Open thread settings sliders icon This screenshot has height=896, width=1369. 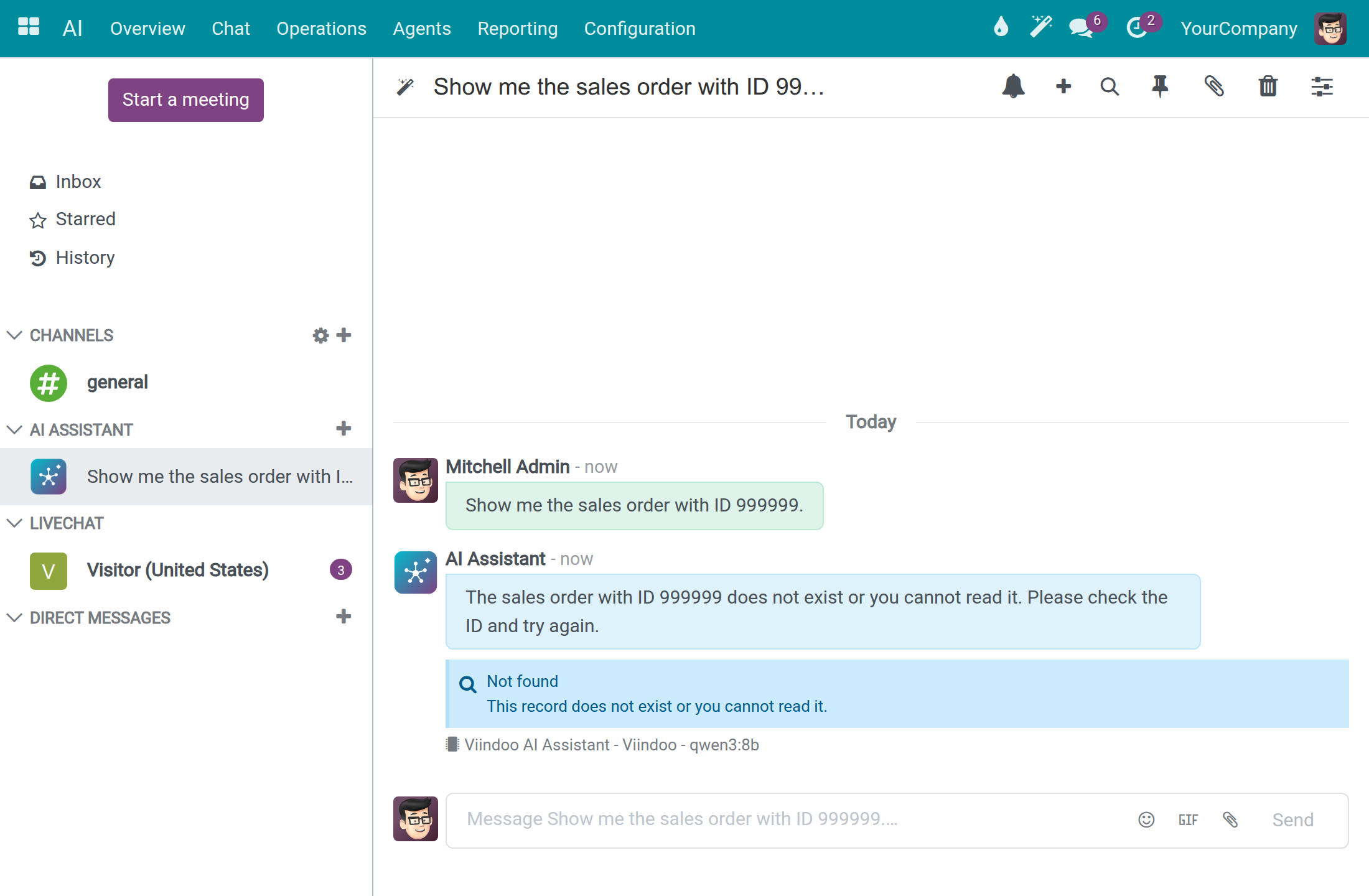(x=1322, y=86)
